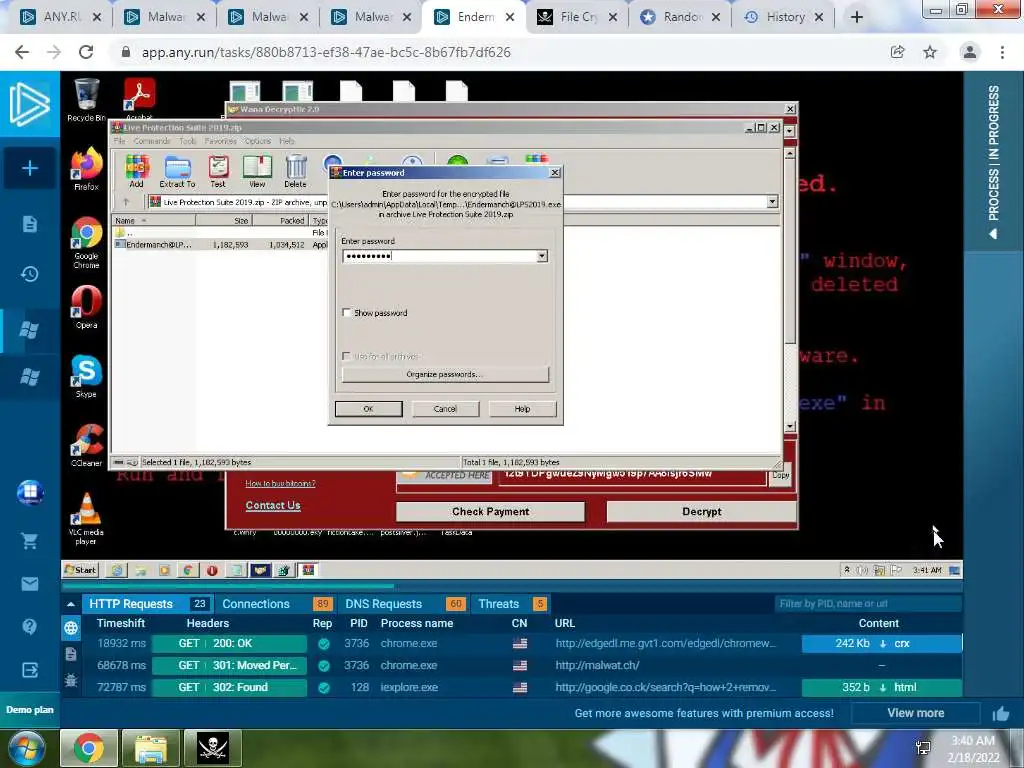Bookmark this page with star icon
This screenshot has height=768, width=1024.
click(930, 52)
